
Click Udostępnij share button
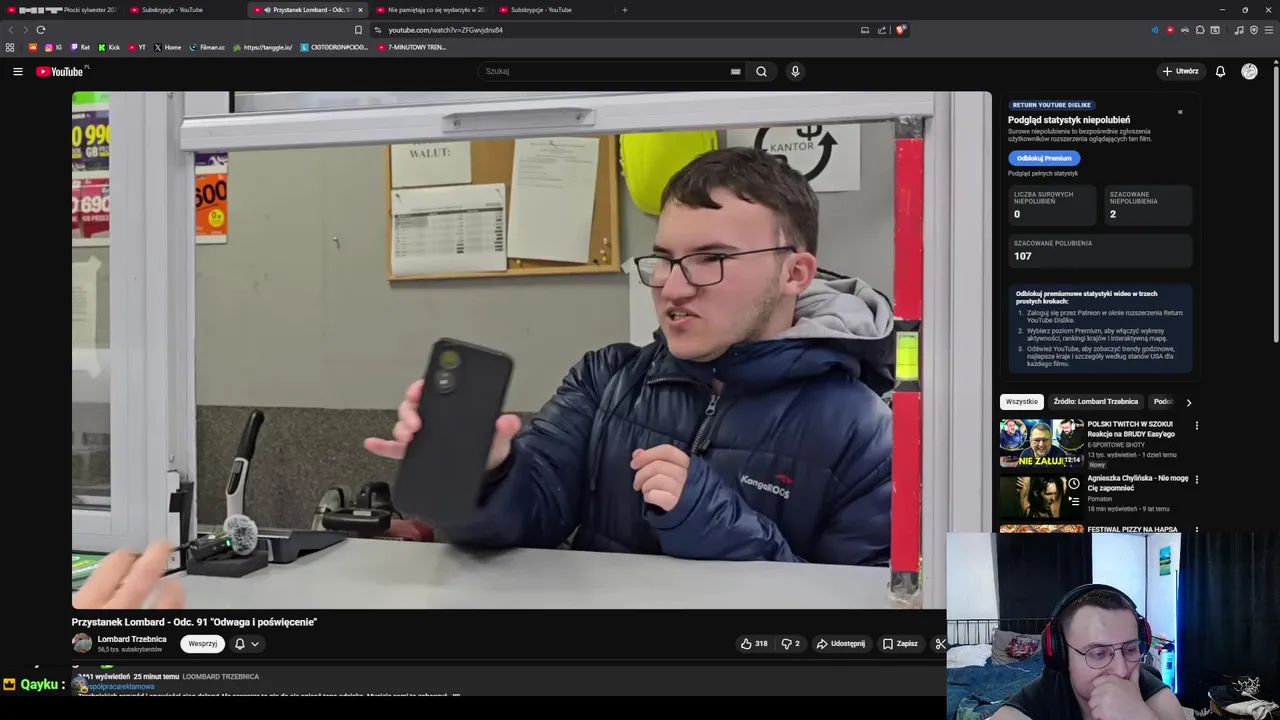click(x=840, y=644)
